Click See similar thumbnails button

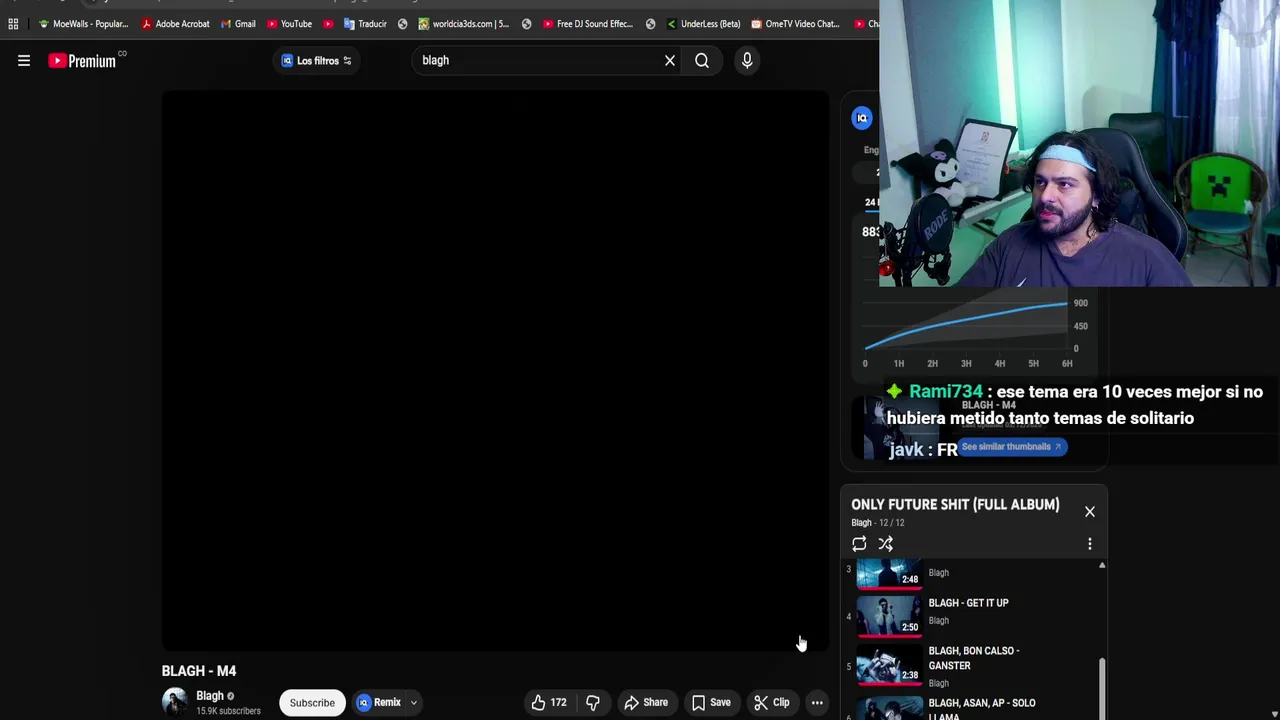tap(1012, 447)
